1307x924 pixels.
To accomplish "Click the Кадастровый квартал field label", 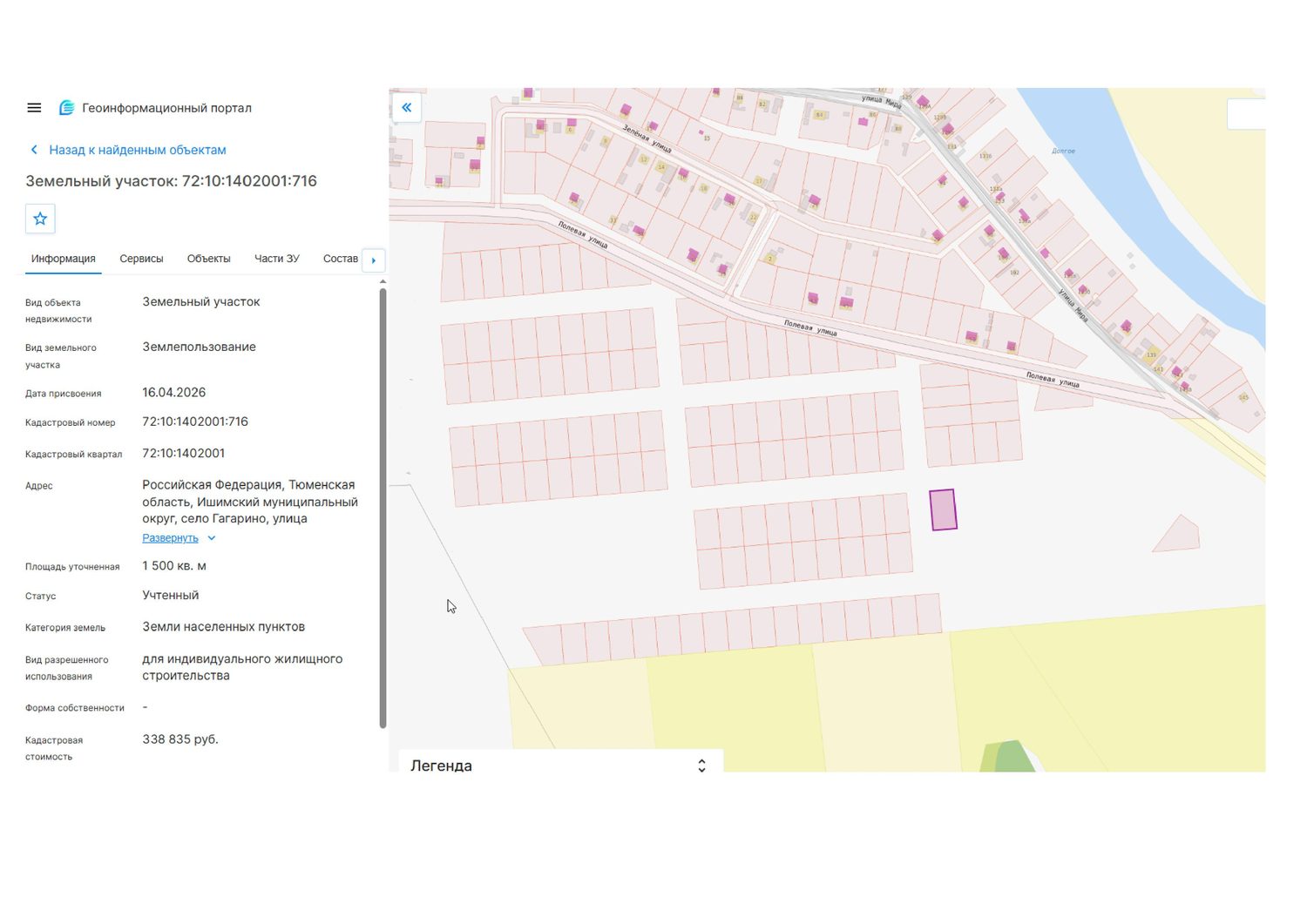I will (74, 454).
